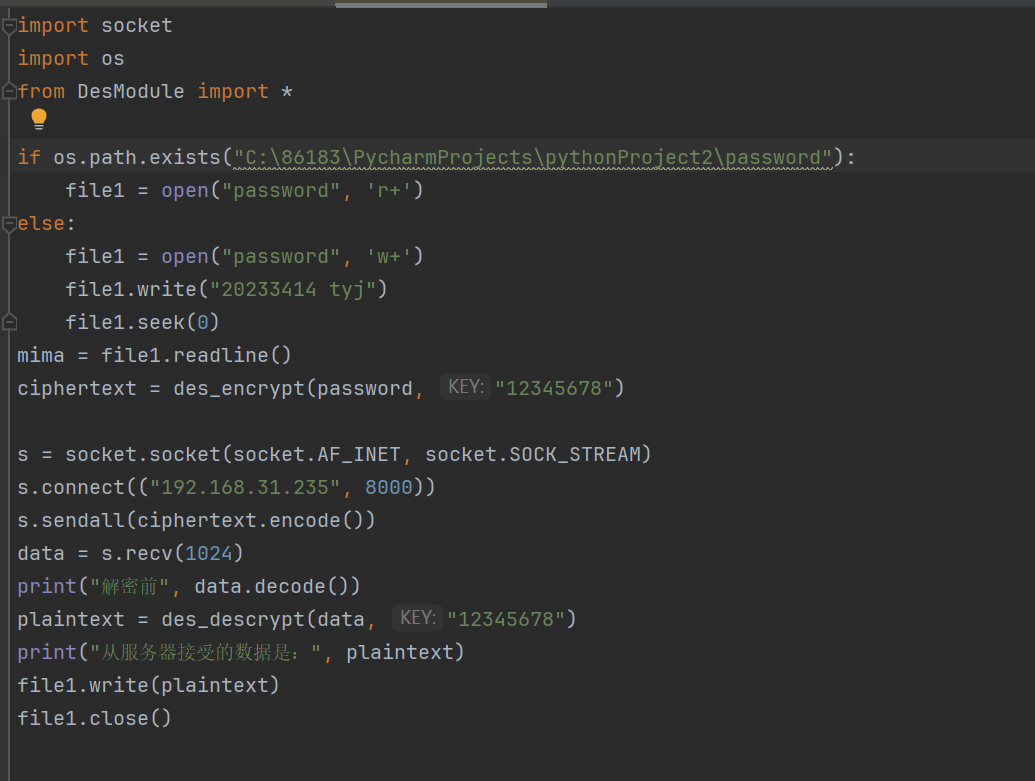
Task: Click the first KEY: parameter hint in des_encrypt
Action: 465,387
